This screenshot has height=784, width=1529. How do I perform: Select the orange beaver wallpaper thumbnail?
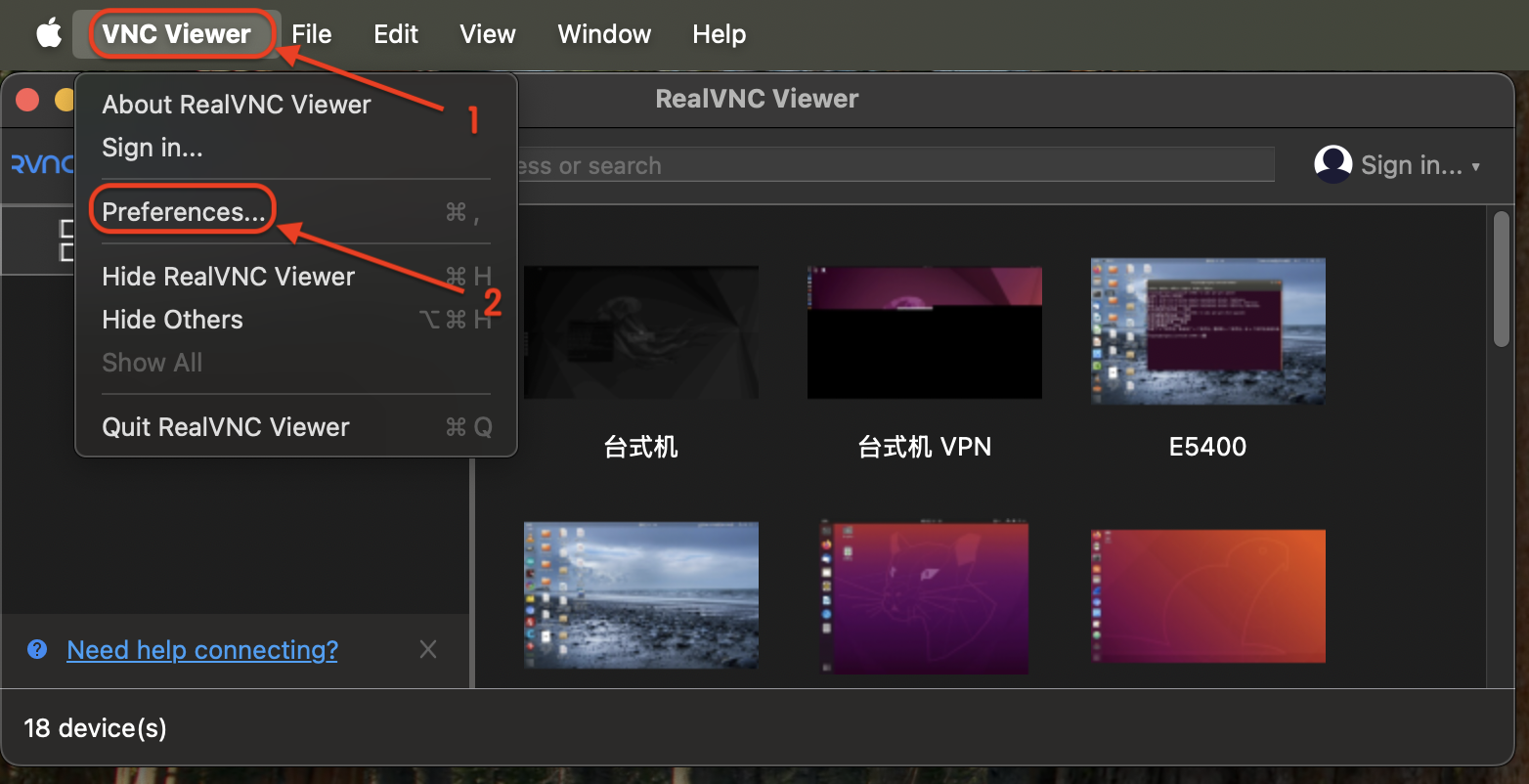point(1208,596)
